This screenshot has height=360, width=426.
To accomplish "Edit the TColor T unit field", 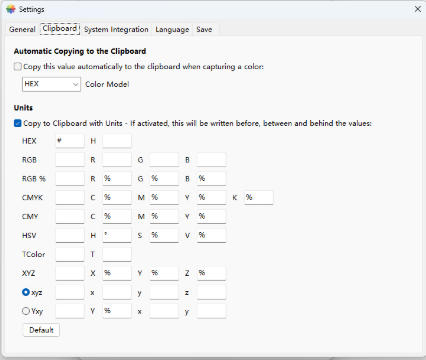I will tap(117, 254).
